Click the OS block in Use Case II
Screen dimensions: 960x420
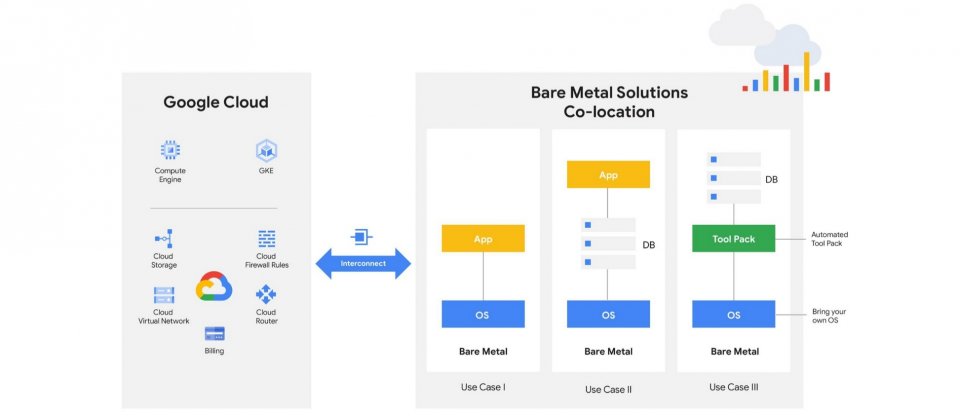608,314
